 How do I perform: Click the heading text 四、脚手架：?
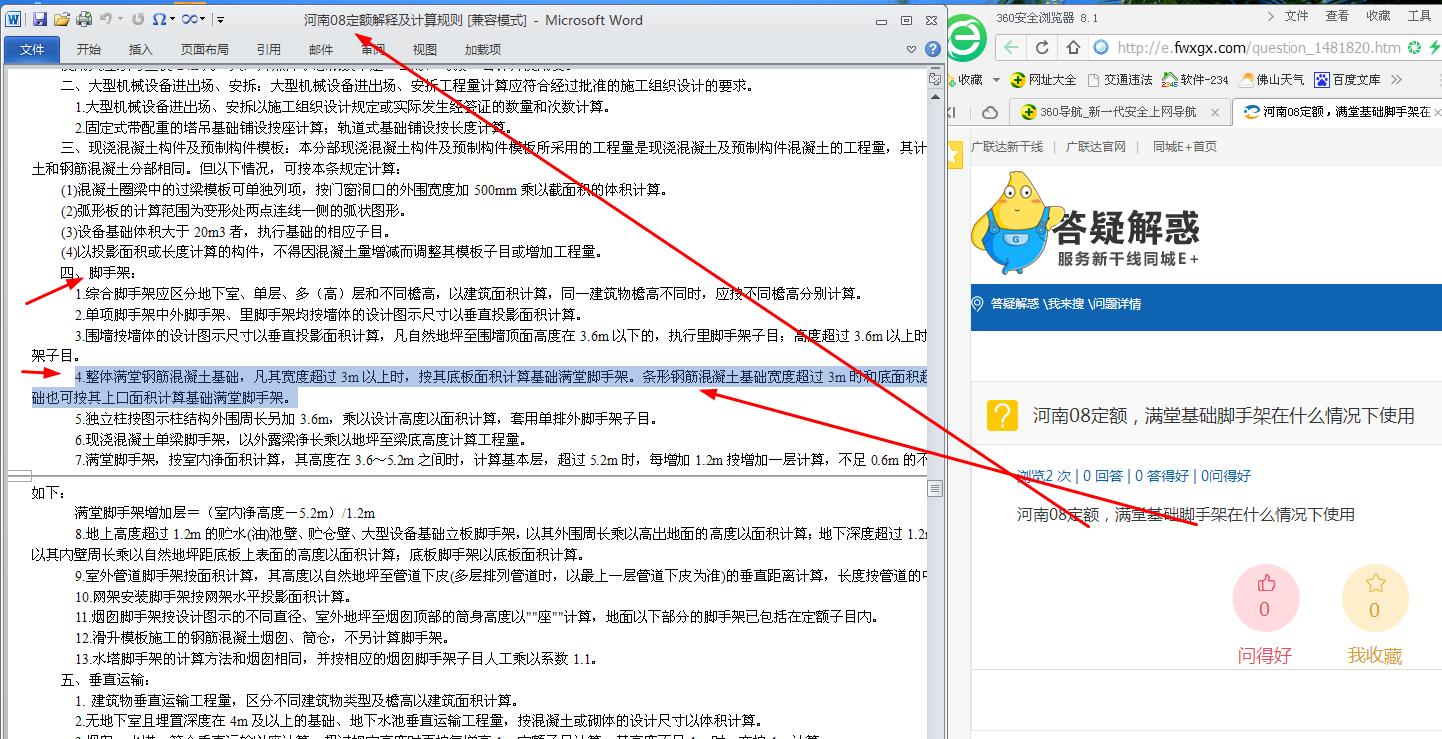tap(99, 273)
